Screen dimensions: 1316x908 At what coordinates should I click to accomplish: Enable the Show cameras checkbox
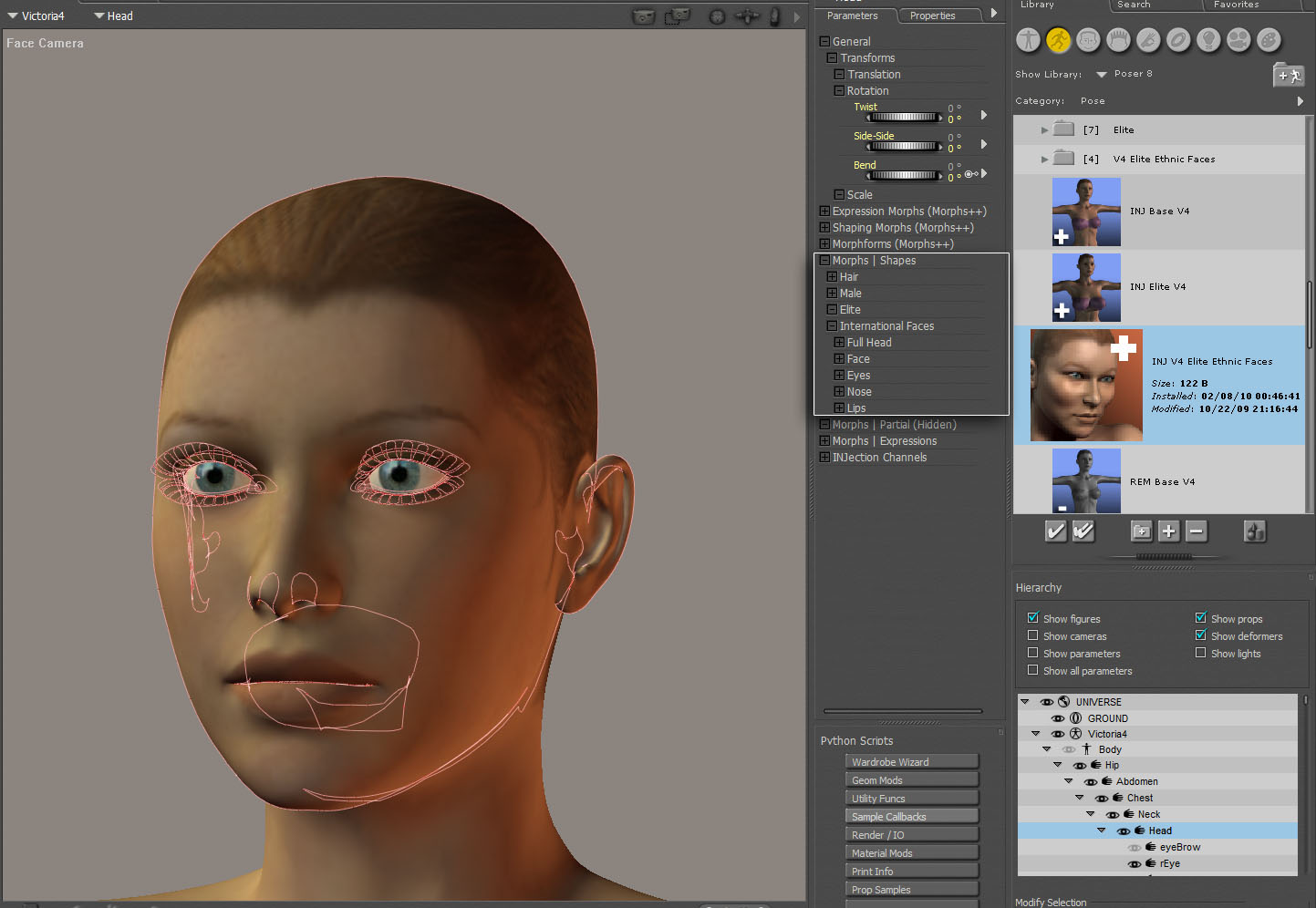pyautogui.click(x=1033, y=635)
